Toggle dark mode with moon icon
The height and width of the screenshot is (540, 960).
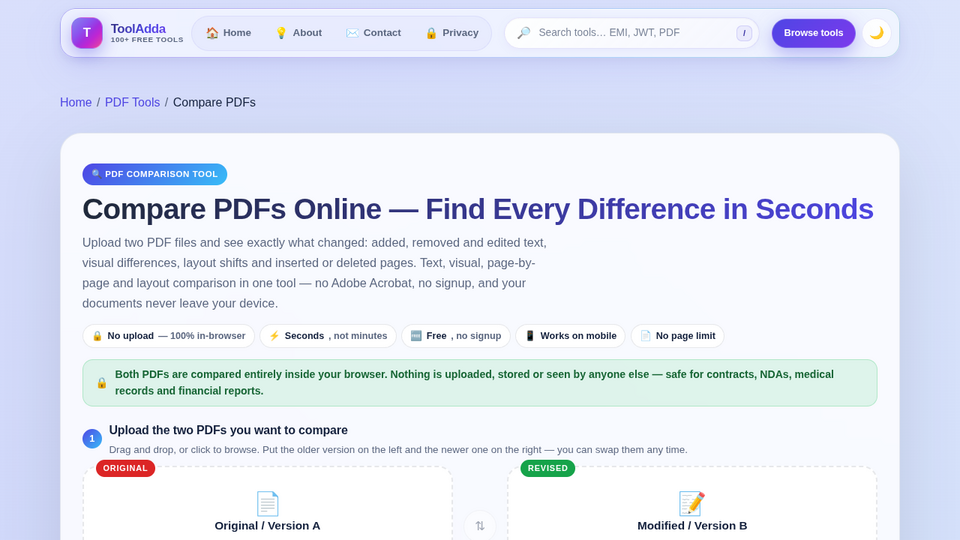[x=877, y=33]
